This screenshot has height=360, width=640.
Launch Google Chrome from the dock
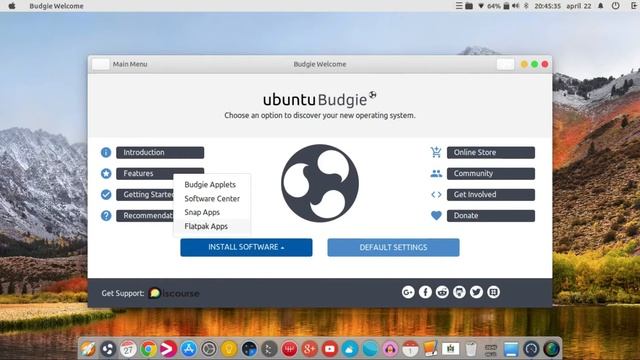click(148, 349)
